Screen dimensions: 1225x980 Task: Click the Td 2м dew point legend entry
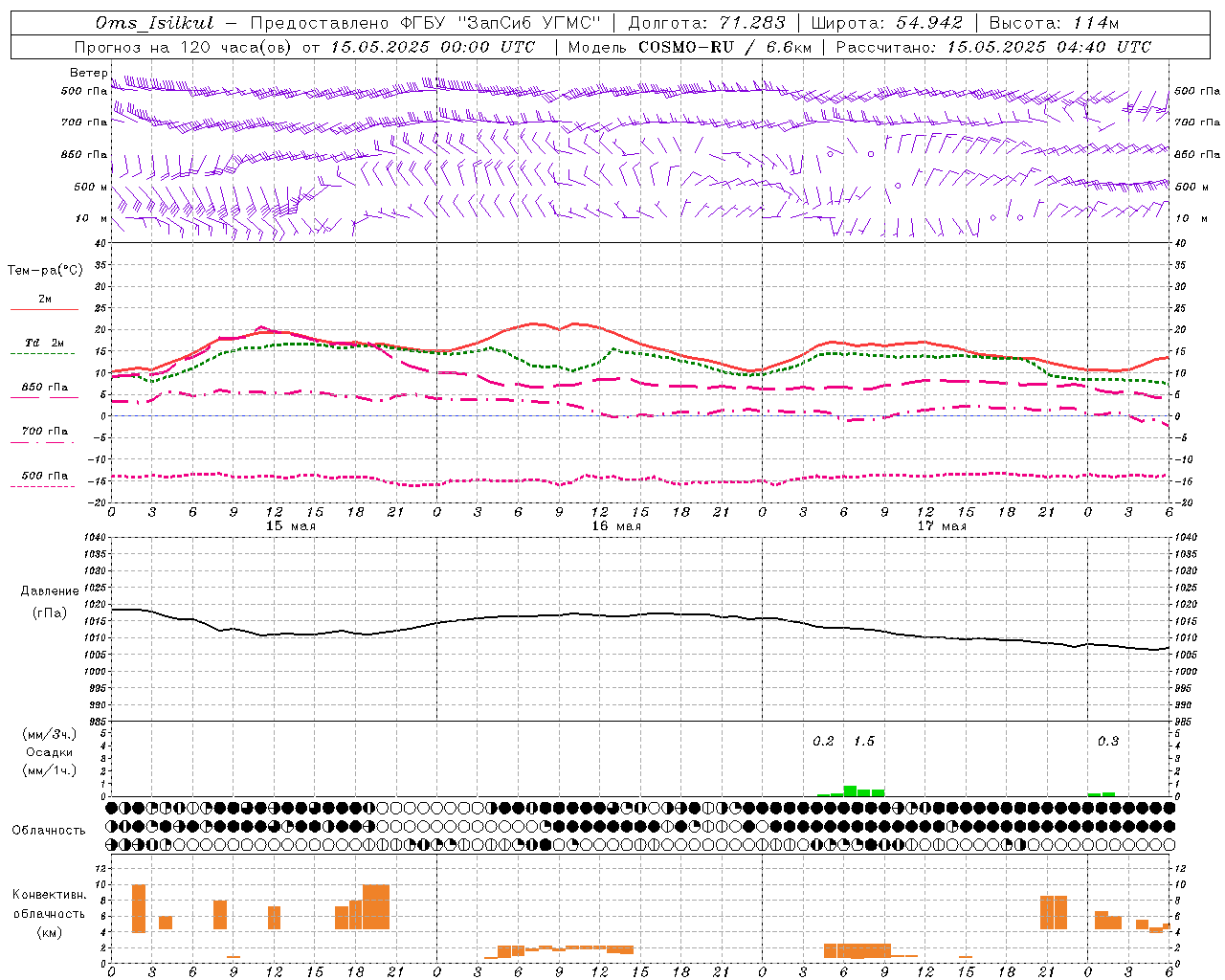pyautogui.click(x=44, y=343)
